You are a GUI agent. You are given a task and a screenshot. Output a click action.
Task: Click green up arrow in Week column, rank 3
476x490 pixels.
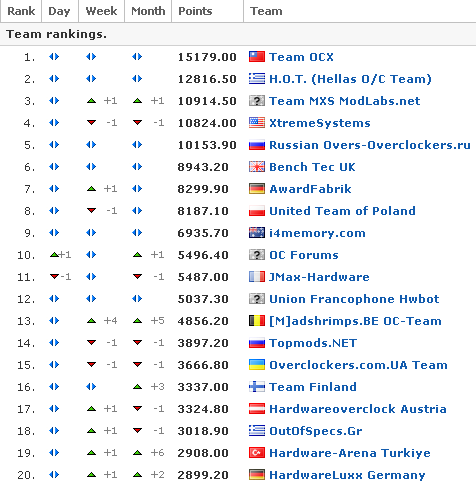coord(91,101)
